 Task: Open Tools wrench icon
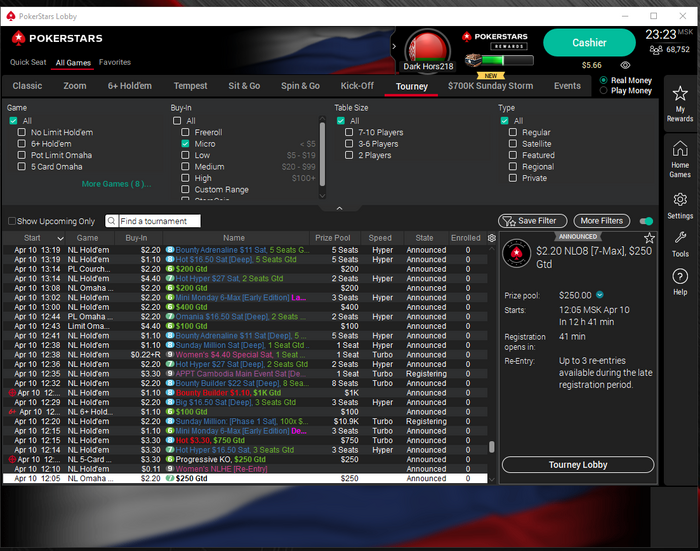click(680, 238)
